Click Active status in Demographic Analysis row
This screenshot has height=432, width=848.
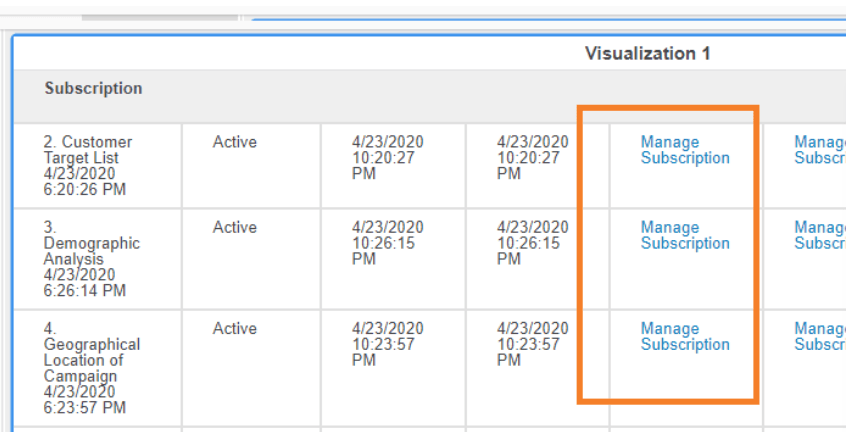[x=235, y=228]
